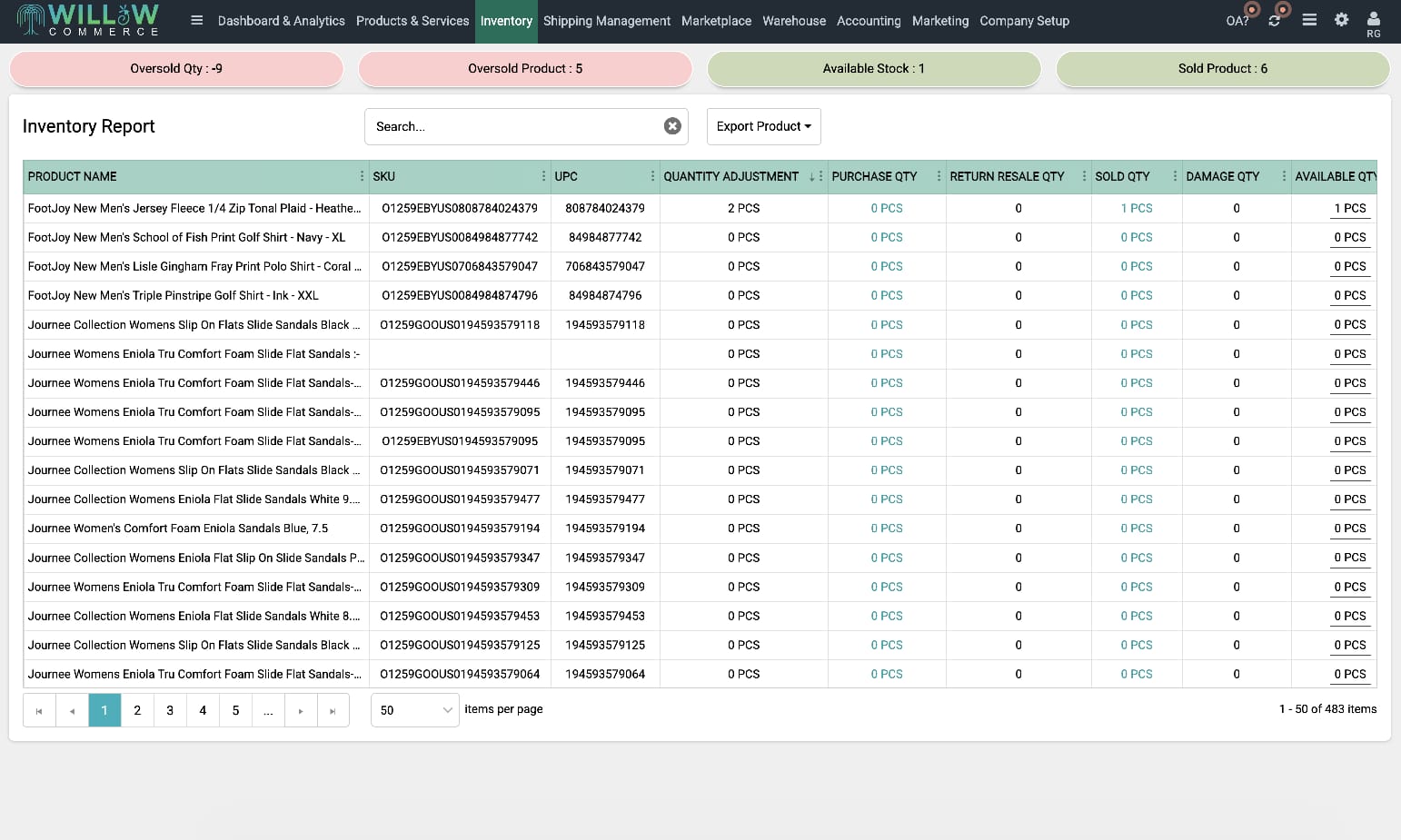Go to page 3 of the report
1401x840 pixels.
[170, 710]
